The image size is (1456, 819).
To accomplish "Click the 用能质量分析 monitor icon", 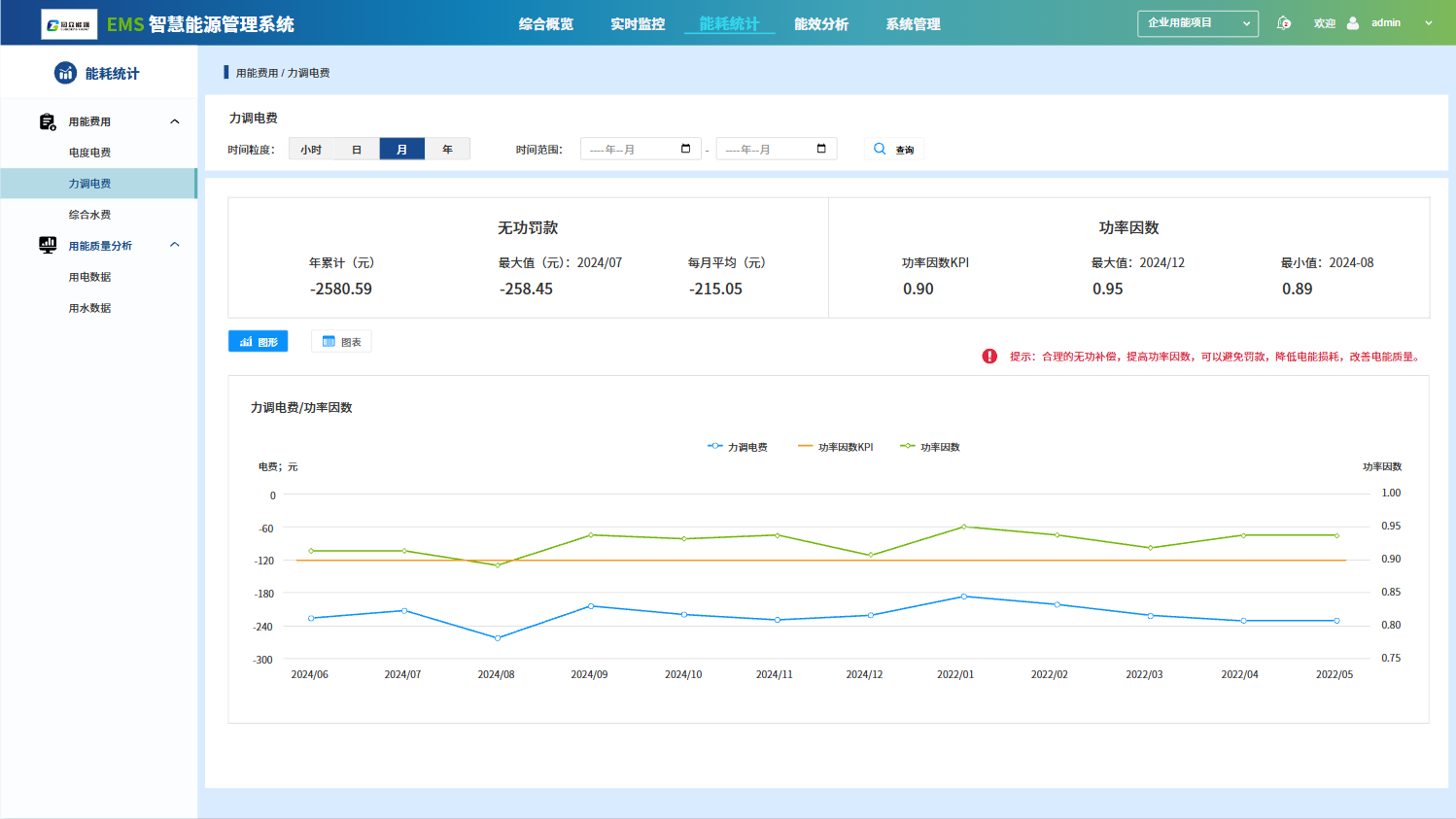I will (47, 245).
